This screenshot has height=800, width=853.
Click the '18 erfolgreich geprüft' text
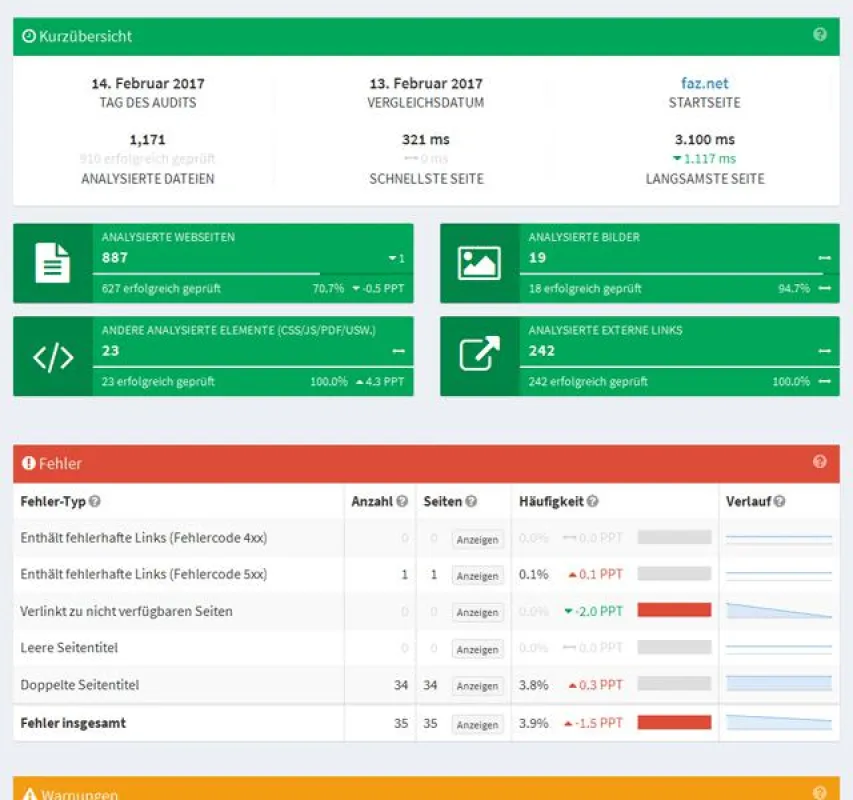585,288
